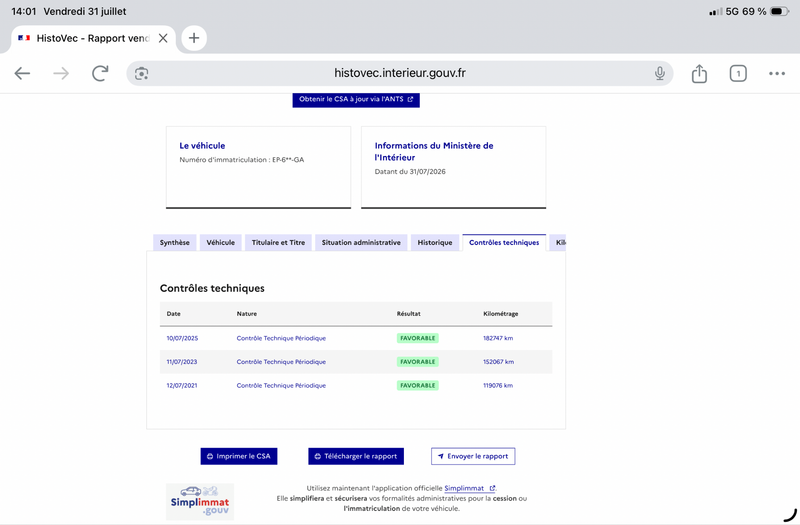
Task: Click the date 11/07/2023
Action: (182, 362)
